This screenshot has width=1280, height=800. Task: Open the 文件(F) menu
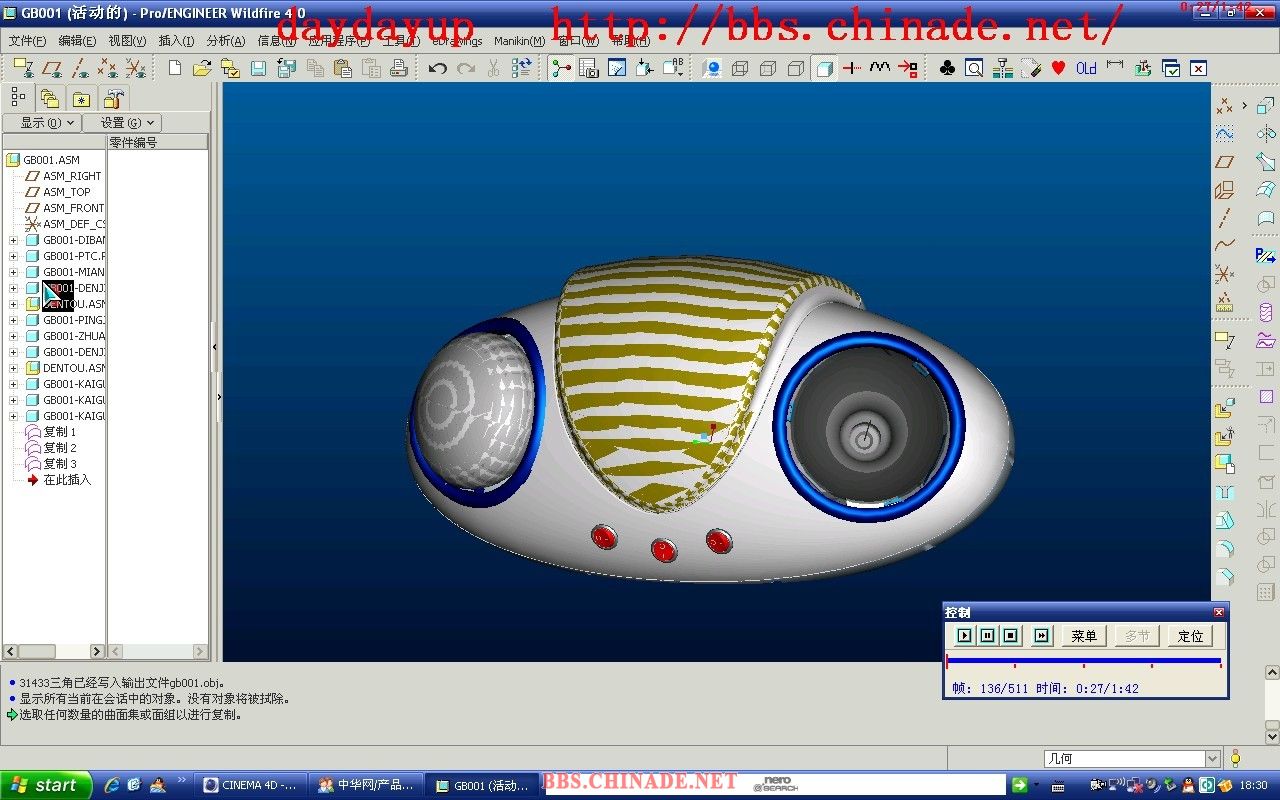27,41
